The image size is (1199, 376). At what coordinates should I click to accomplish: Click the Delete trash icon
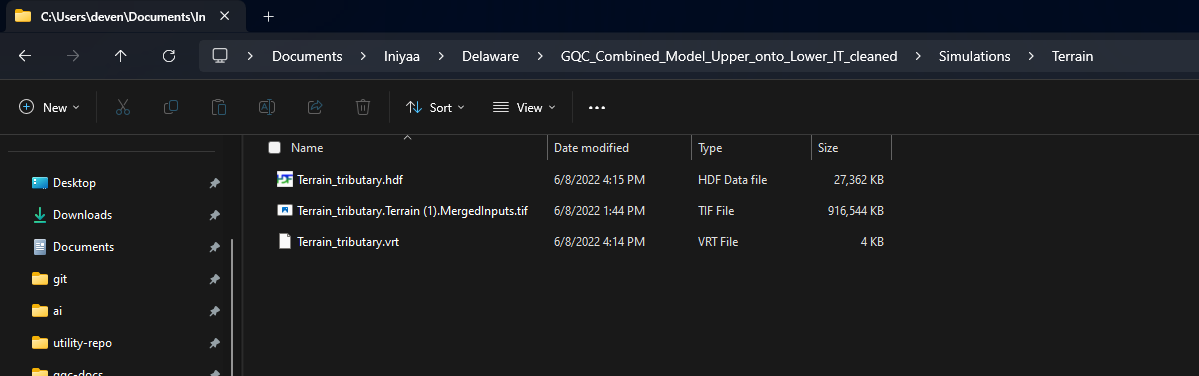363,108
